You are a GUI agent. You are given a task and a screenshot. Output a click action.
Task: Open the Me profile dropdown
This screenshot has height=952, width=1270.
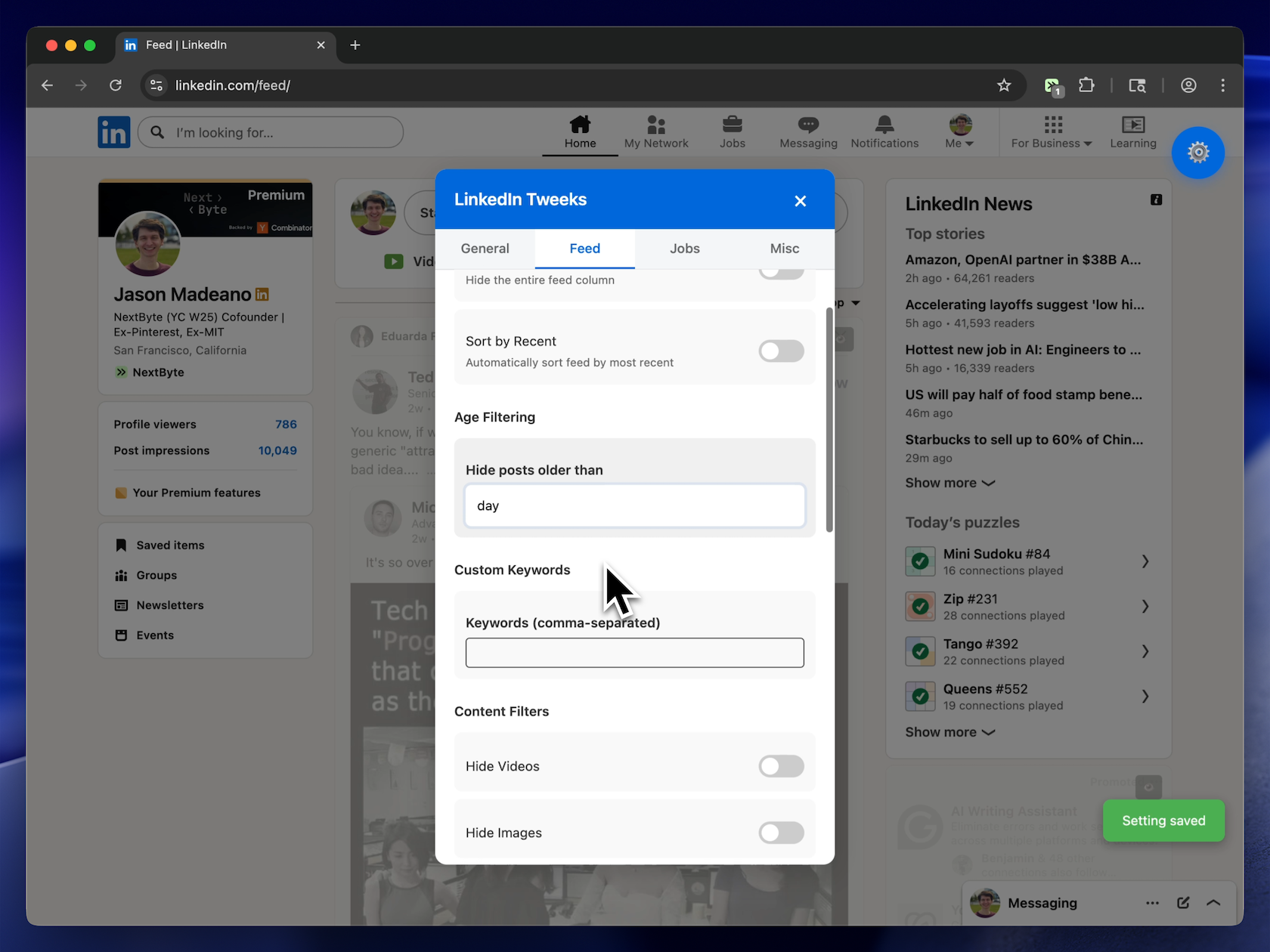[x=959, y=131]
